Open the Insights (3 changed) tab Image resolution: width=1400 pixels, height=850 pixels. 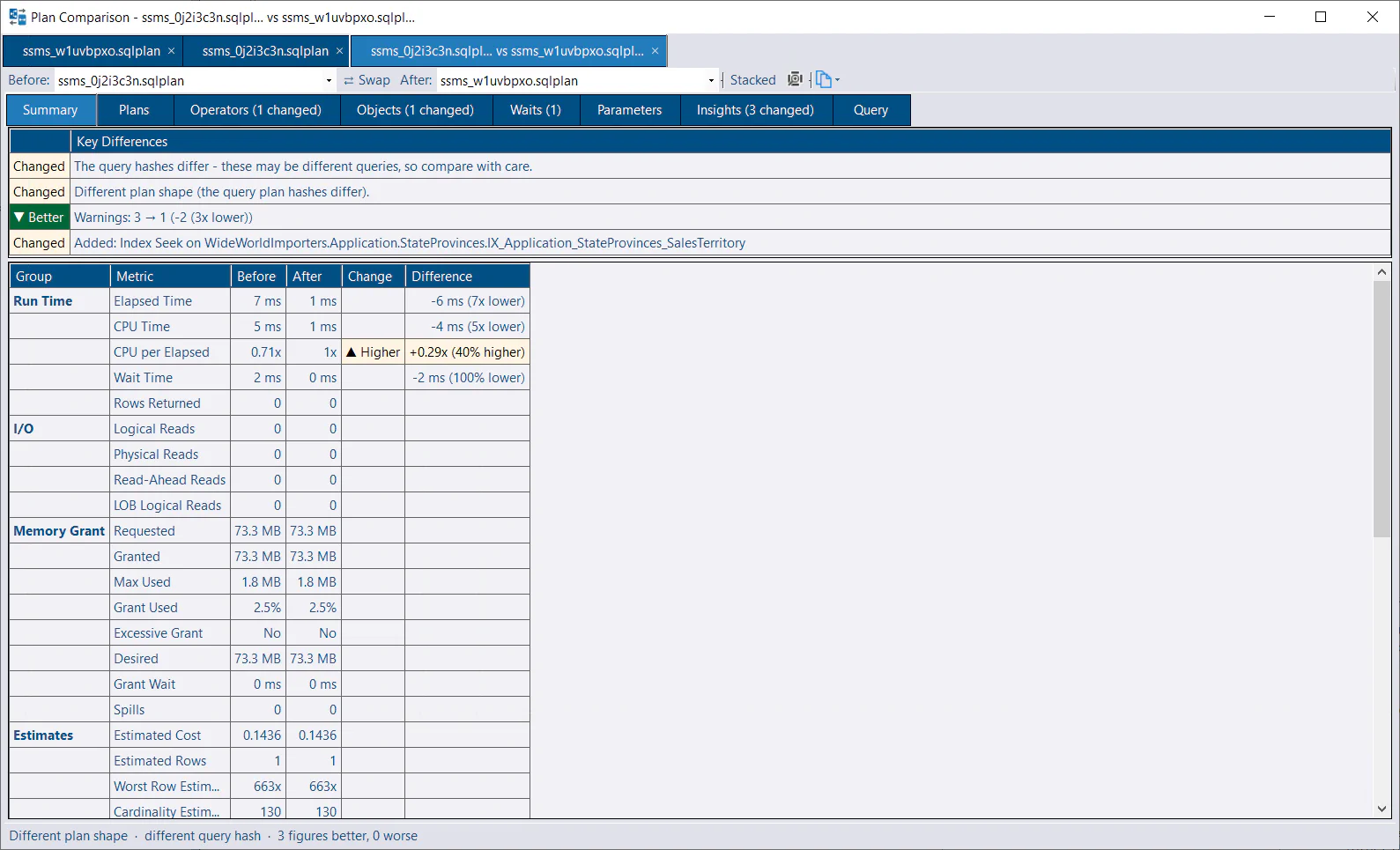pos(755,110)
